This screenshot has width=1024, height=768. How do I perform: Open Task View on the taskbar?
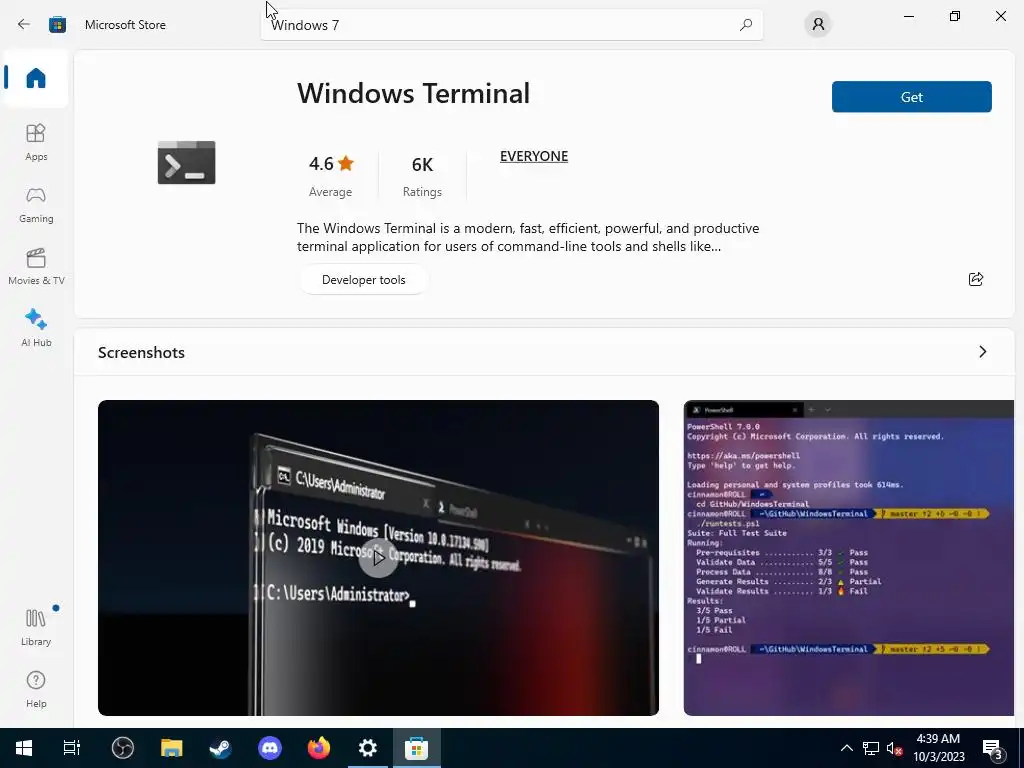pos(71,748)
